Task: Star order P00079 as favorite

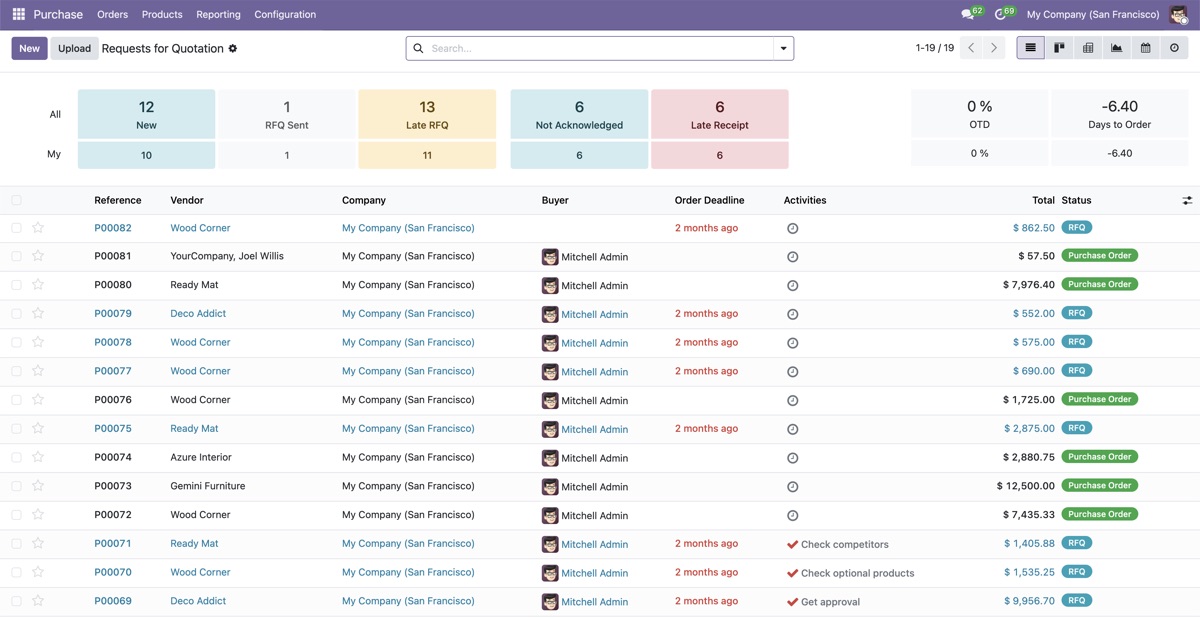Action: point(38,314)
